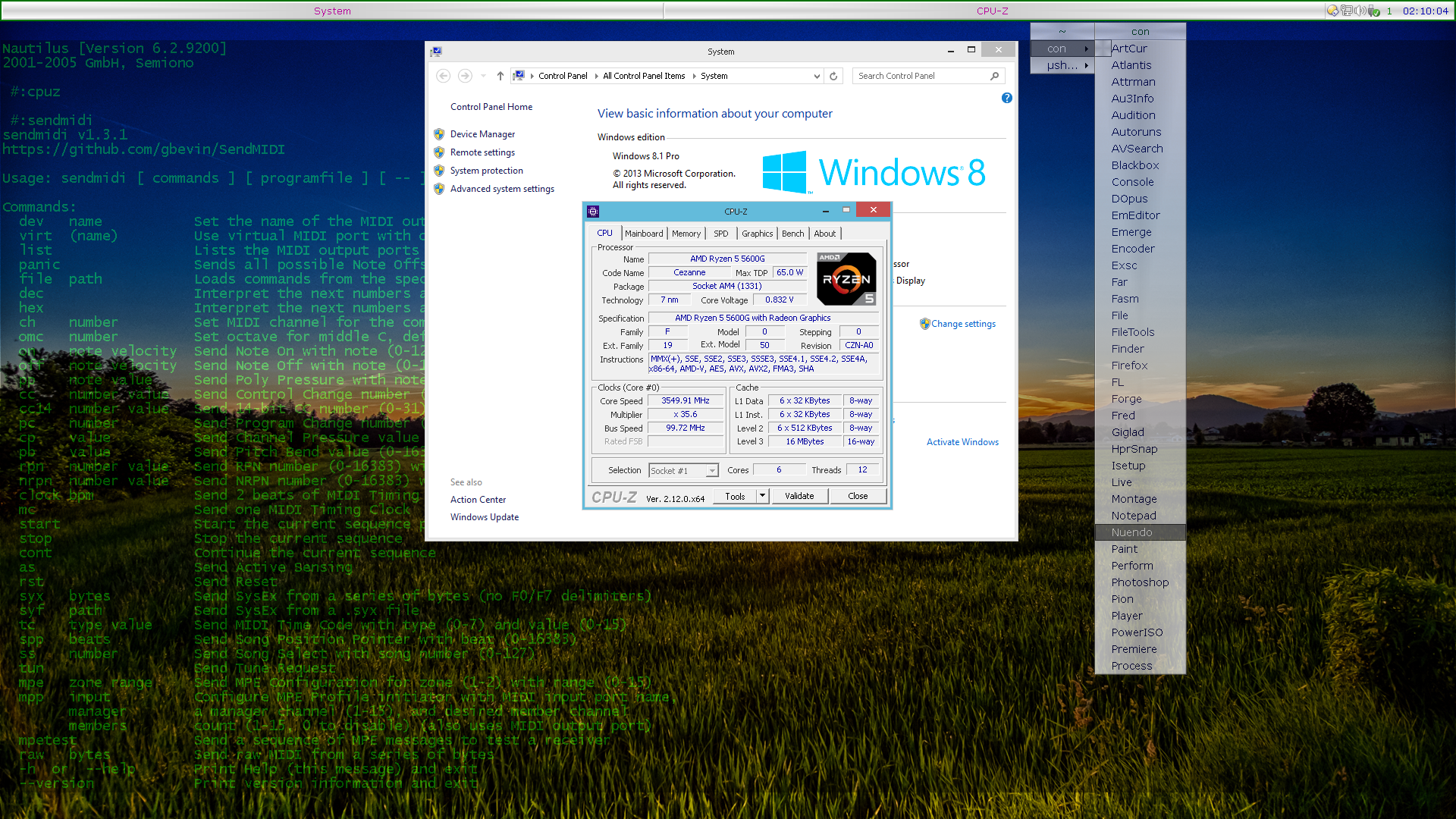
Task: Switch to the Mainboard tab
Action: coord(644,234)
